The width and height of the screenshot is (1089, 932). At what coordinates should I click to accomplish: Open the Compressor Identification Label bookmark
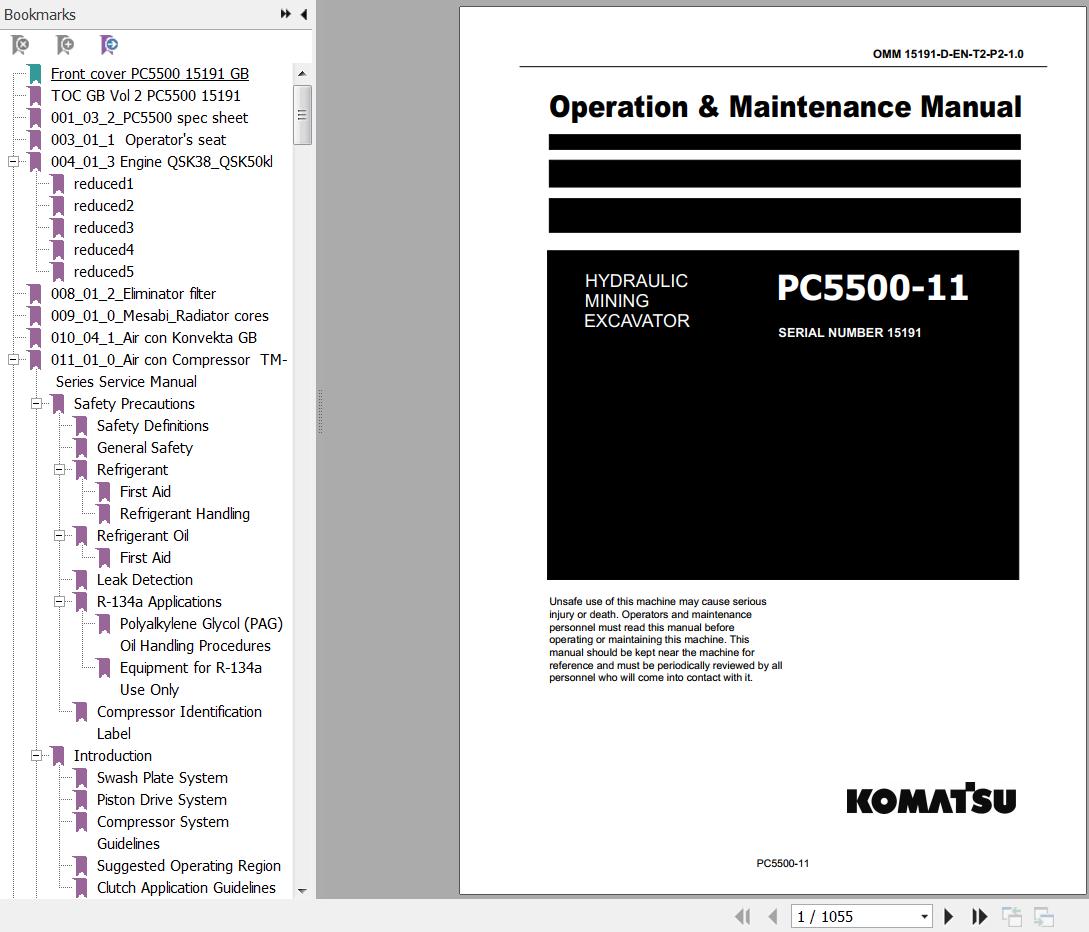click(179, 722)
